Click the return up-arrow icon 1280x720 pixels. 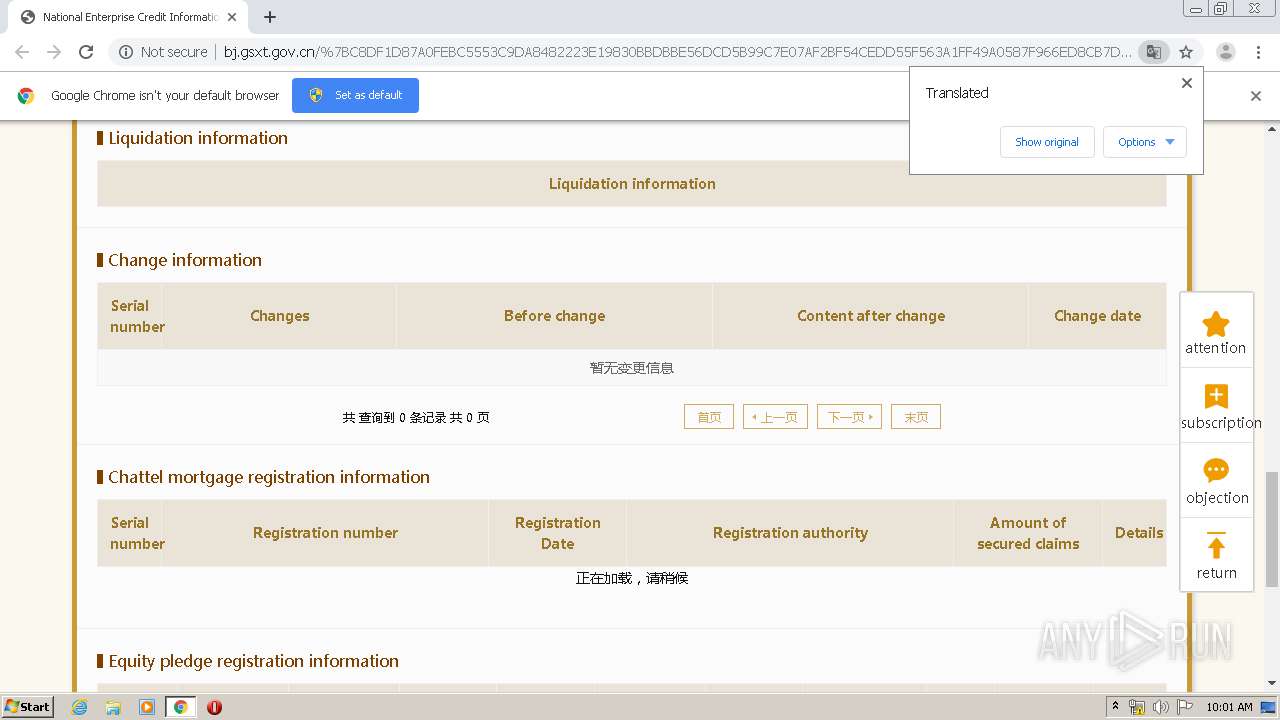tap(1216, 545)
